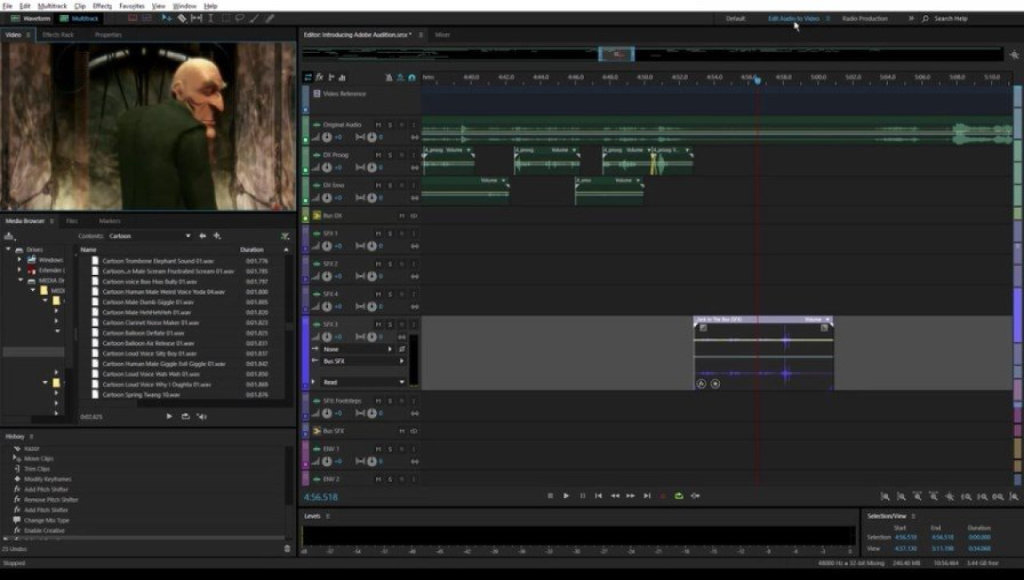This screenshot has width=1024, height=580.
Task: Move playhead to next with transport button
Action: 647,496
